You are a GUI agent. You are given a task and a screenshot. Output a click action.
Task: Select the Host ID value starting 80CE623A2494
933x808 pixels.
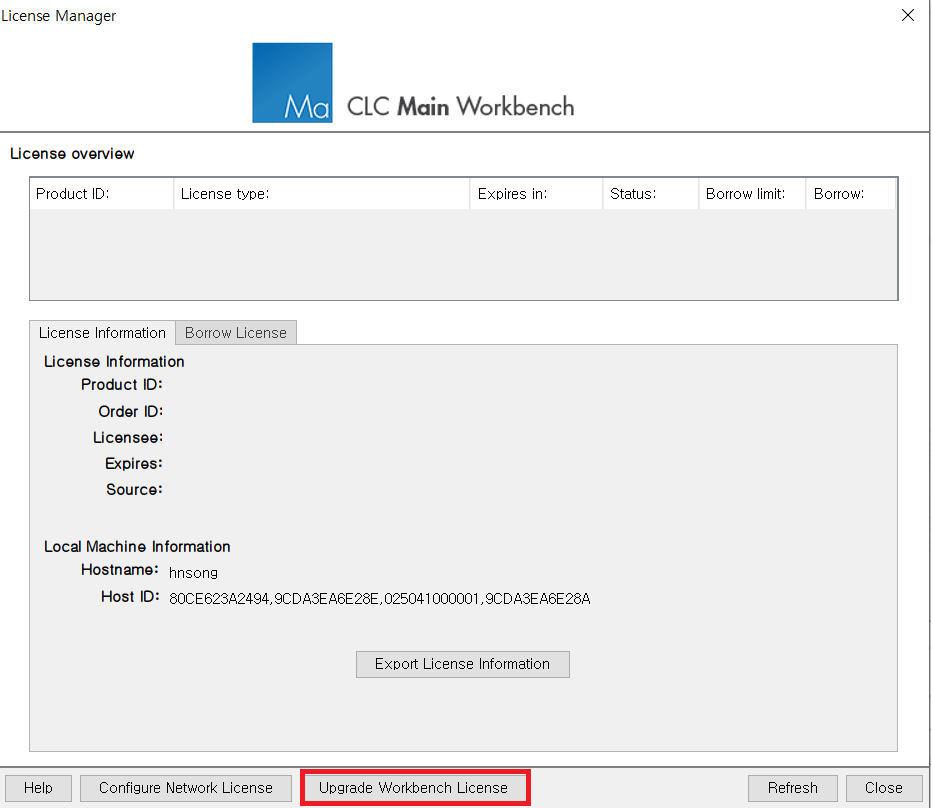pos(380,599)
